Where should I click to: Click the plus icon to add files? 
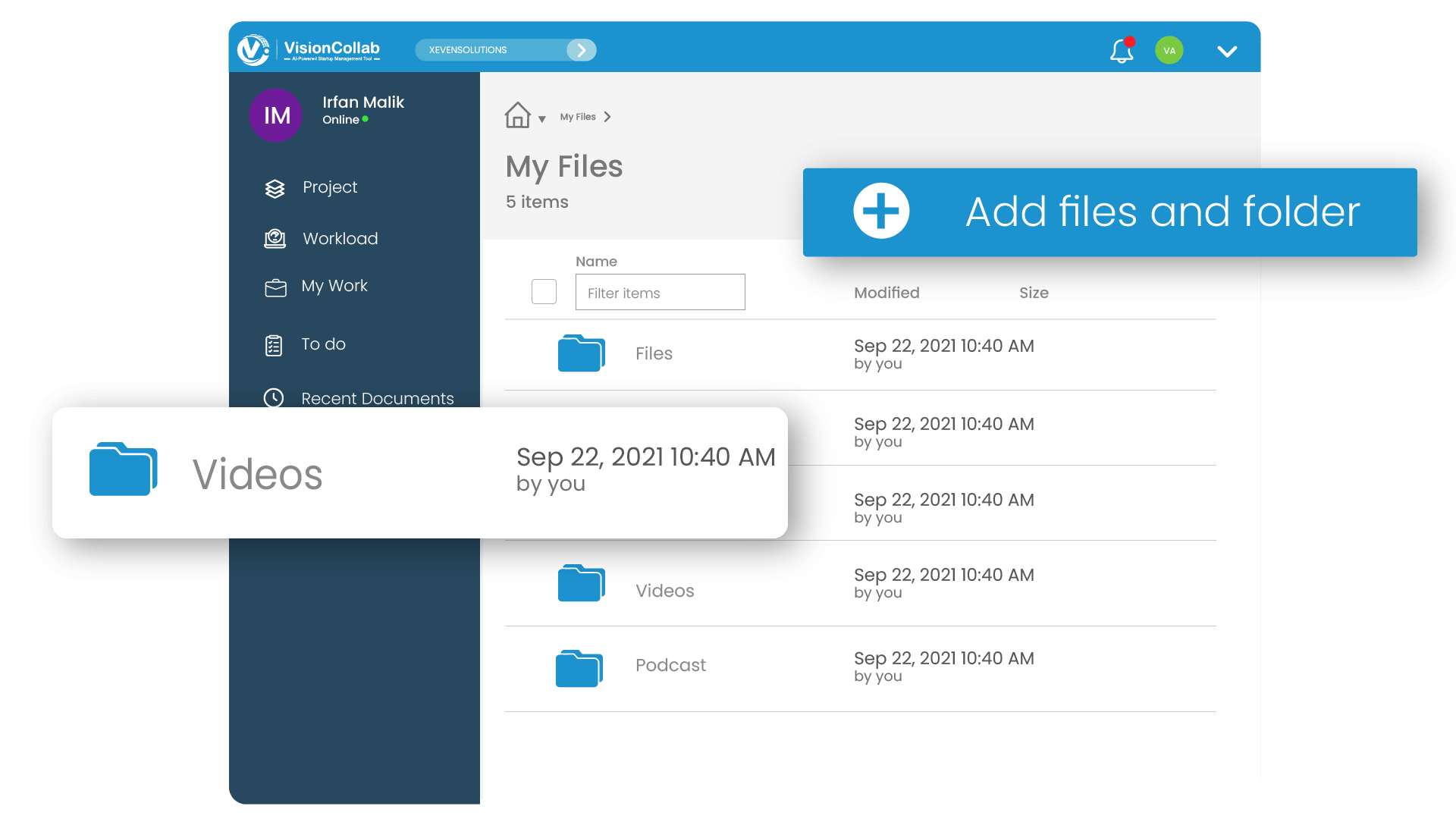[881, 212]
